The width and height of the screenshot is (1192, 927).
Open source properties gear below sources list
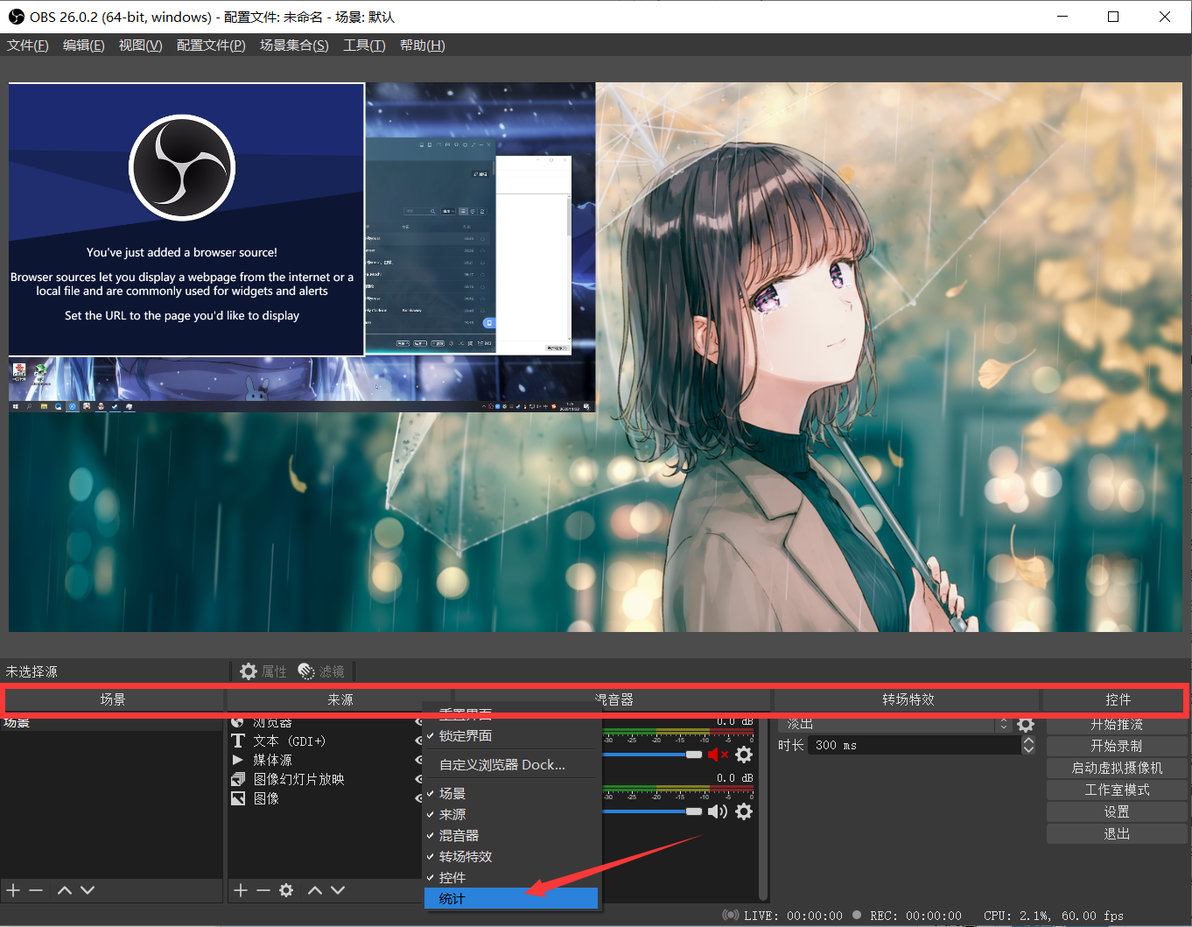point(286,890)
